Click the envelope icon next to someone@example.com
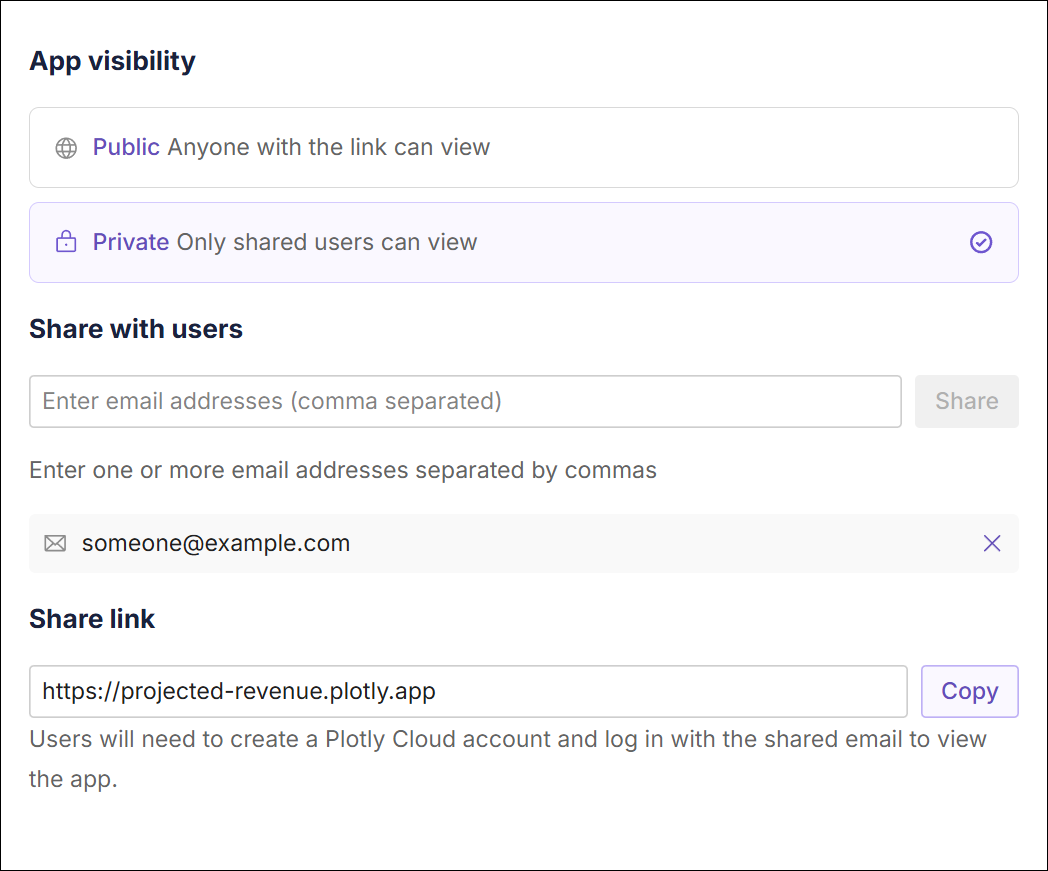This screenshot has height=871, width=1048. [55, 544]
